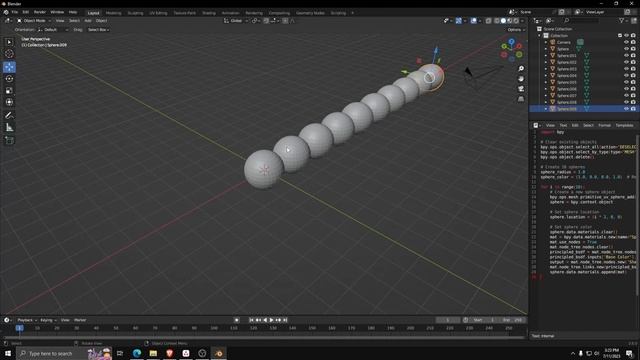Screen dimensions: 640x360
Task: Select the Measure ruler tool
Action: coord(9,128)
